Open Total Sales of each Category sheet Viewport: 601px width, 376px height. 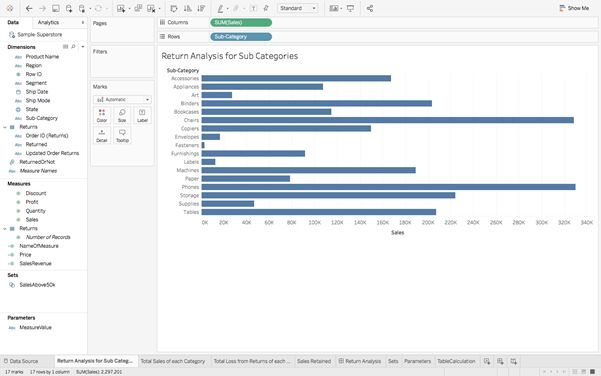(173, 361)
